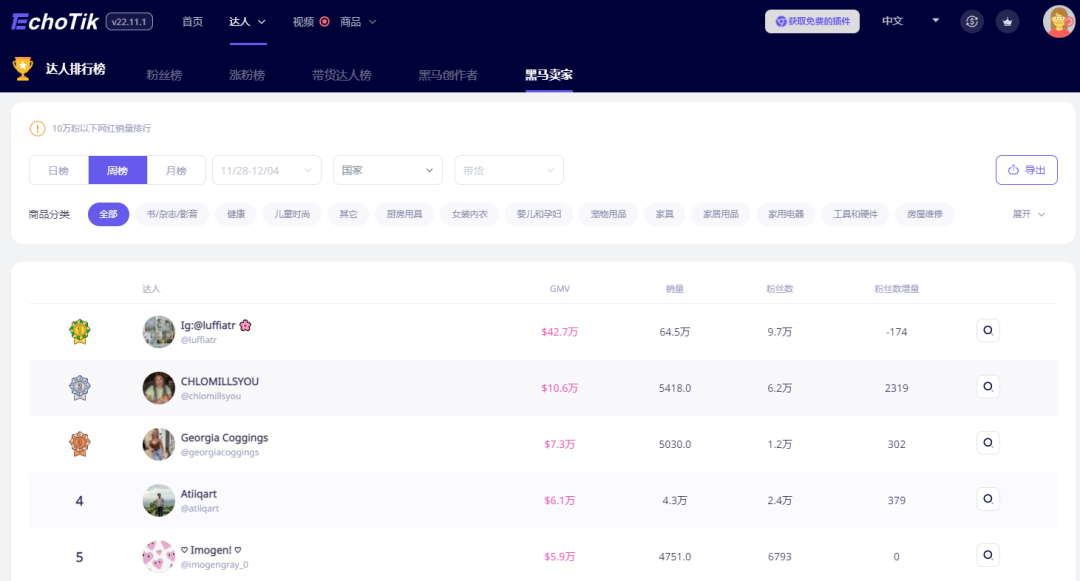The width and height of the screenshot is (1080, 581).
Task: Filter by 厨房用具 category
Action: tap(404, 214)
